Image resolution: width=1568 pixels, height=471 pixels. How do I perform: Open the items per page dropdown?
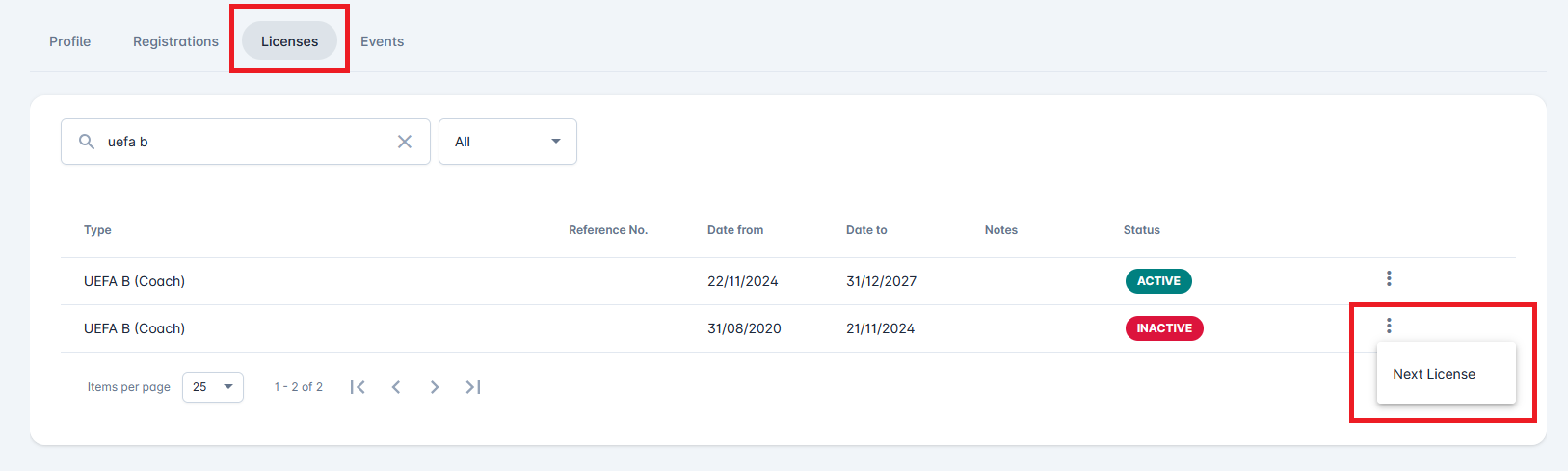[x=213, y=387]
